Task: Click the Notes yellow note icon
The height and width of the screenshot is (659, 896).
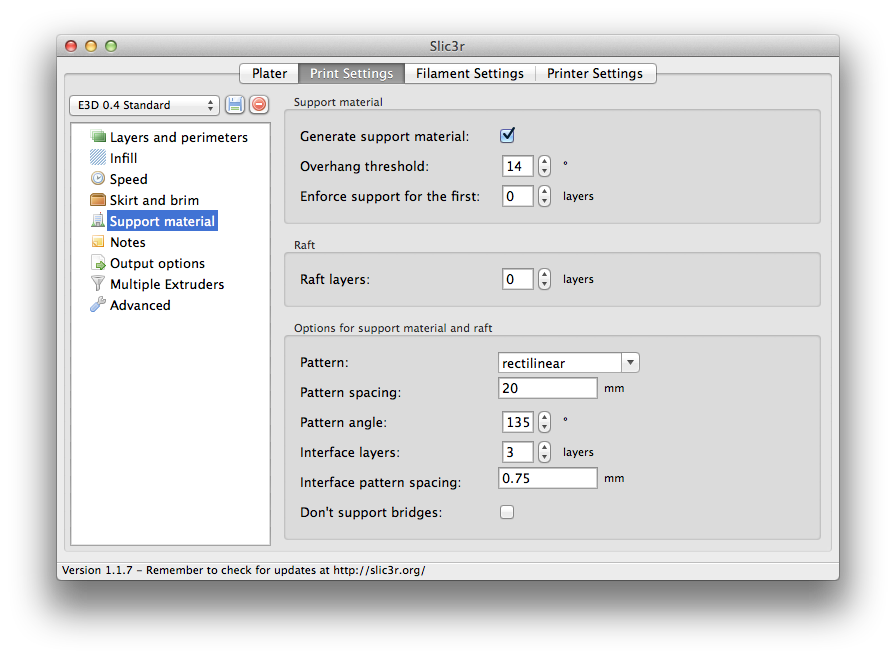Action: click(x=98, y=242)
